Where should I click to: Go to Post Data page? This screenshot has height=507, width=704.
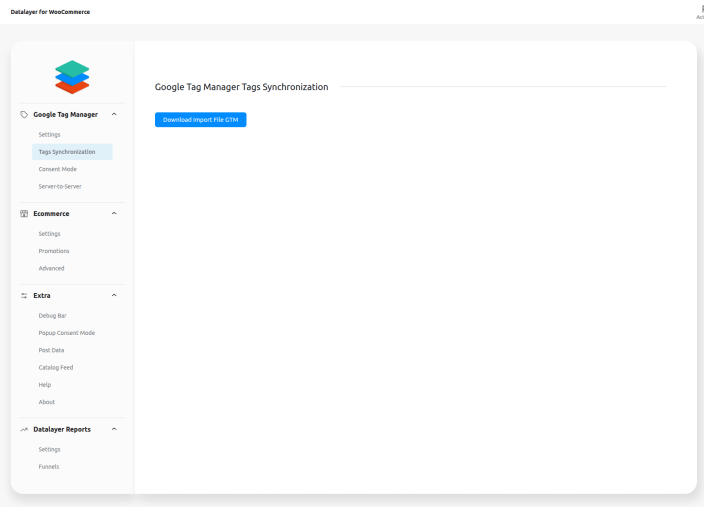coord(51,350)
